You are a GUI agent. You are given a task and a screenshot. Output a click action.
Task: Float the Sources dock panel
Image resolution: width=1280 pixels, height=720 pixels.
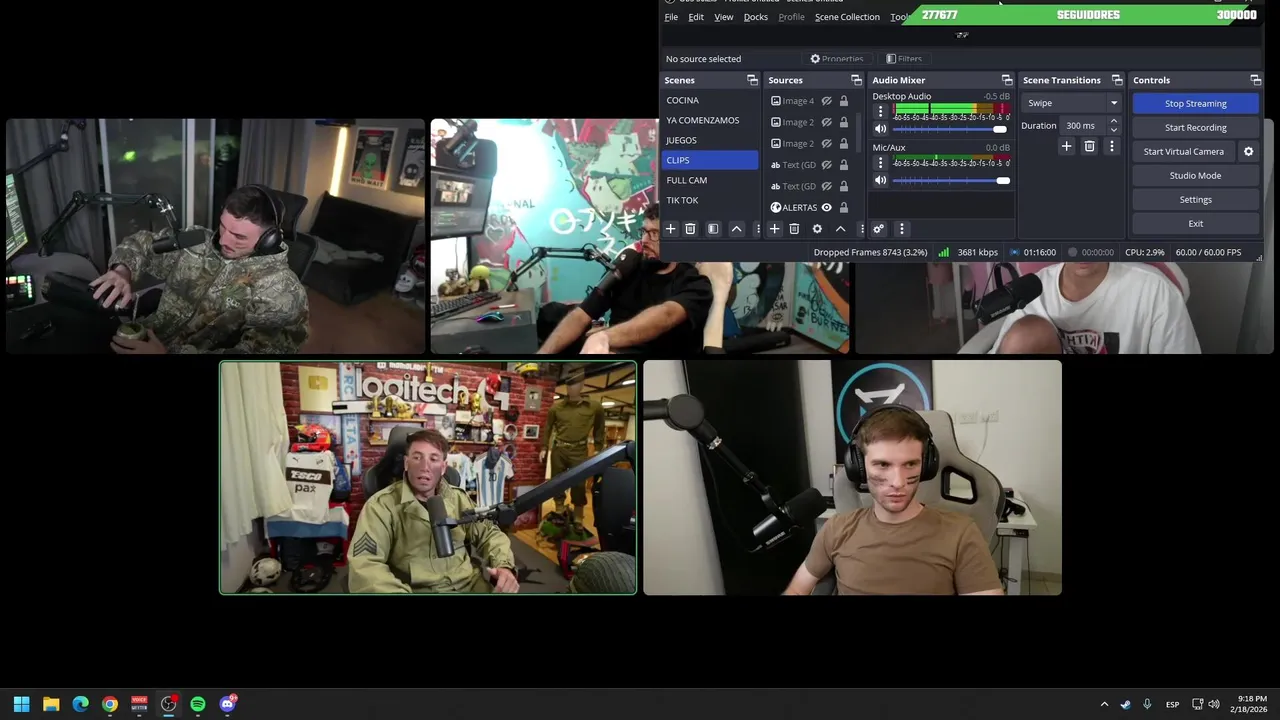coord(856,80)
